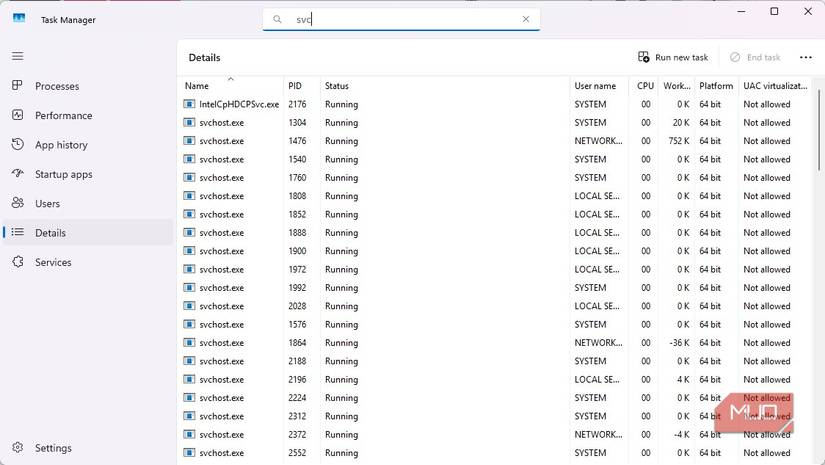Open the Services page
This screenshot has width=825, height=465.
click(x=88, y=262)
